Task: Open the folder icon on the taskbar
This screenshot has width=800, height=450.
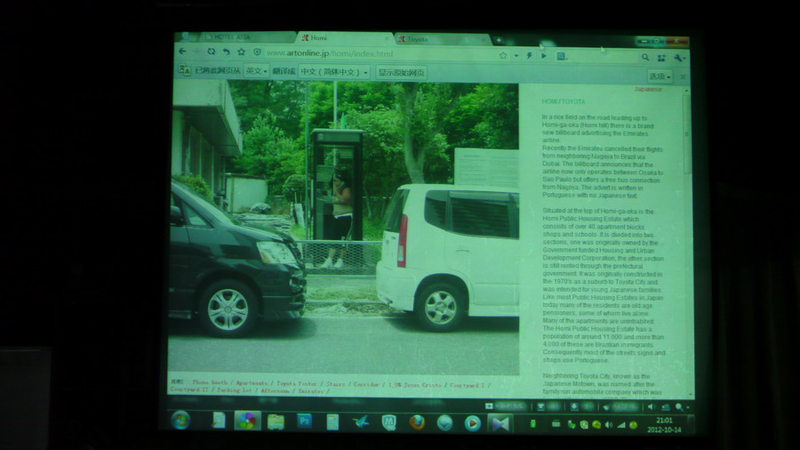Action: pos(276,421)
